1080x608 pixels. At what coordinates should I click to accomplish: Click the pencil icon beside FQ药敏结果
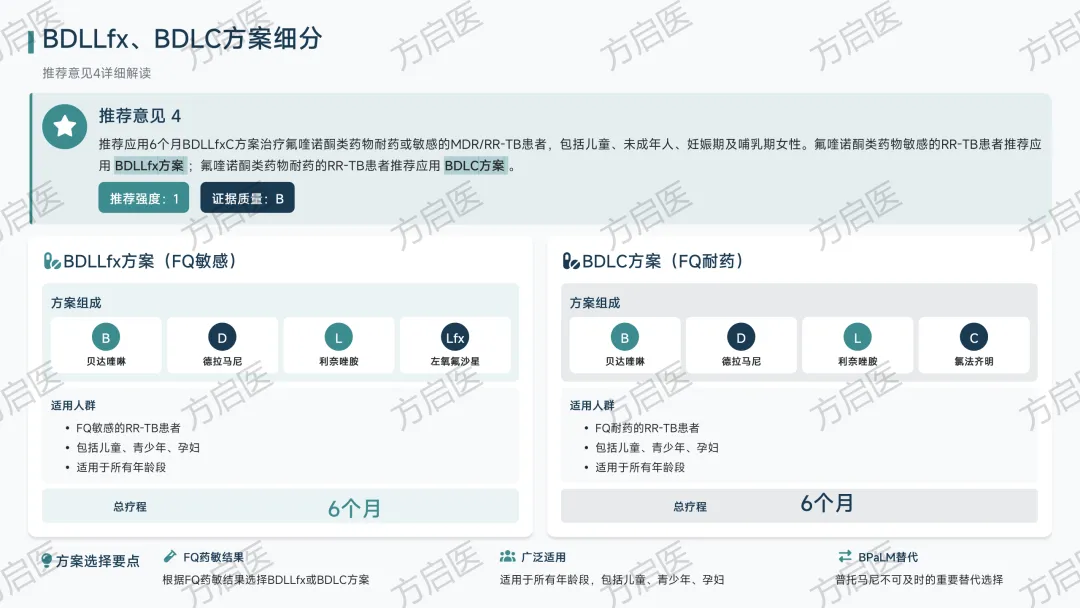[x=170, y=556]
